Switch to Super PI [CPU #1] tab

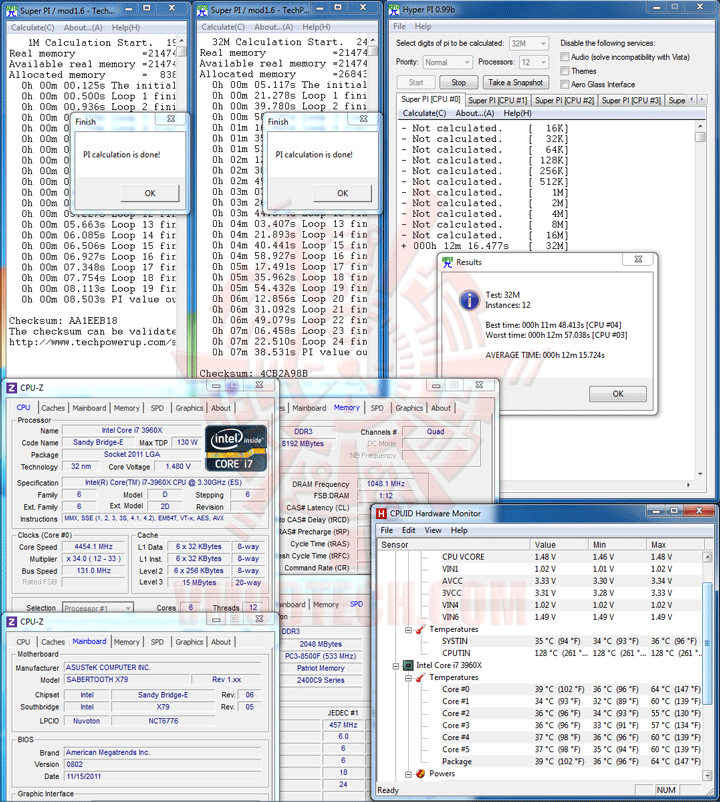[498, 100]
